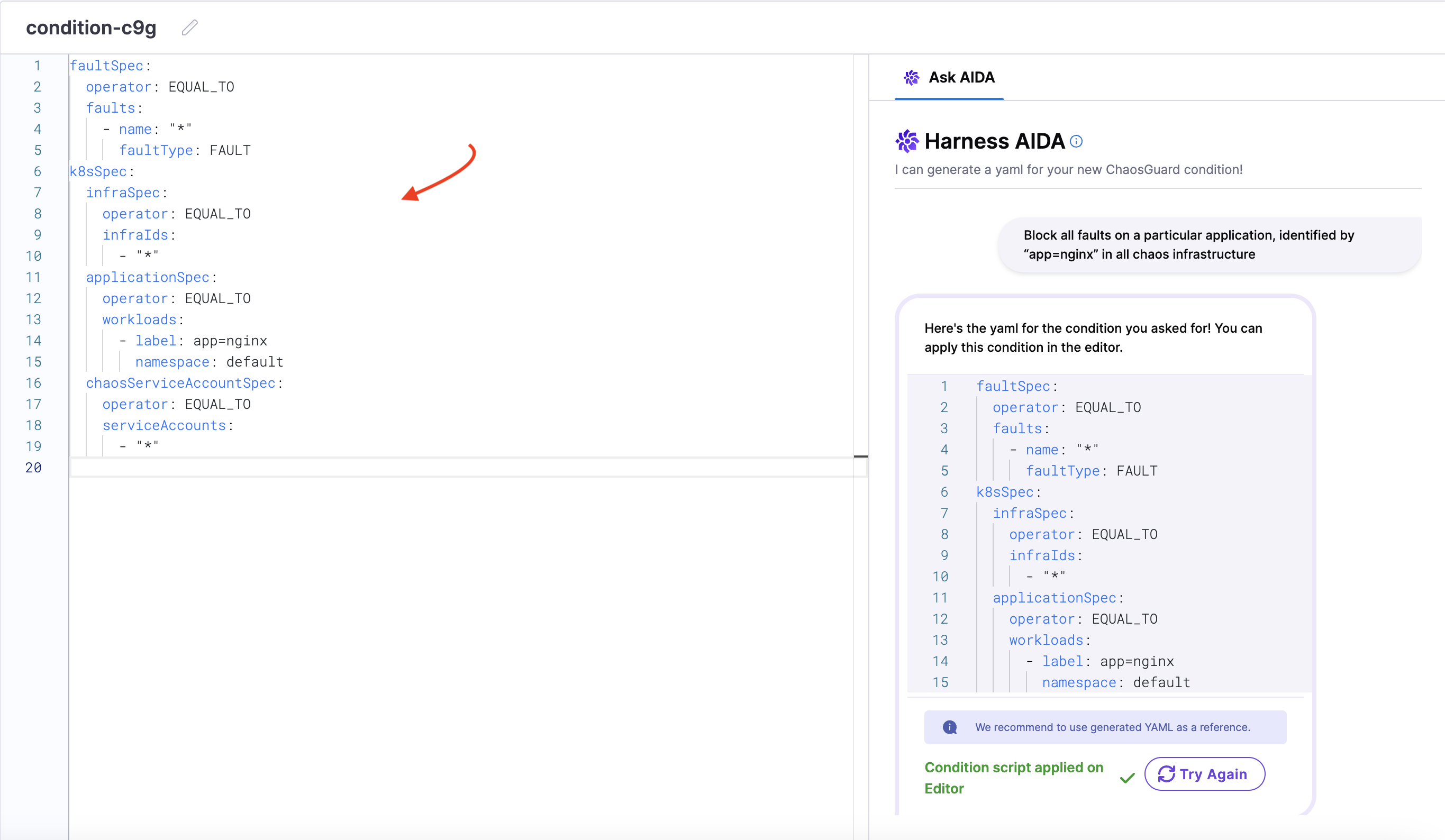This screenshot has width=1445, height=840.
Task: Click faultSpec line in AIDA response YAML
Action: 1013,387
